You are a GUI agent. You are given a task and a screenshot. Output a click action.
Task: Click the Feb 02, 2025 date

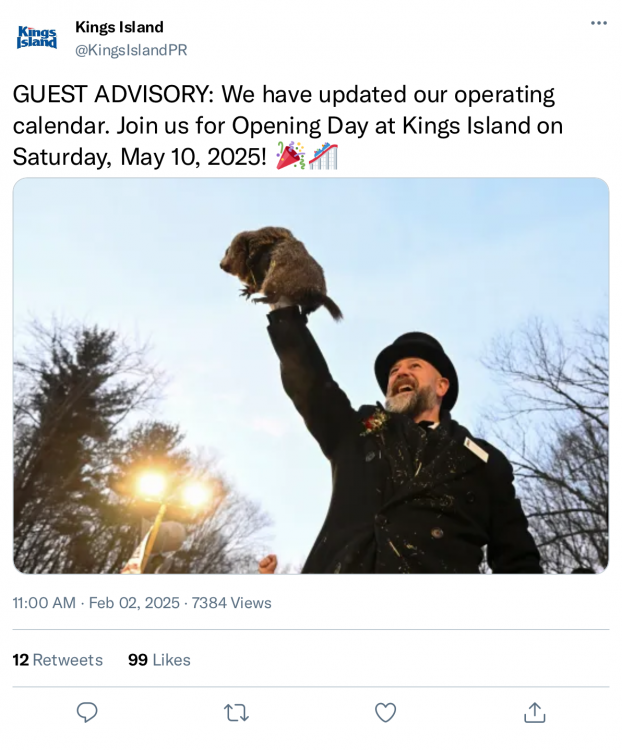tap(134, 603)
